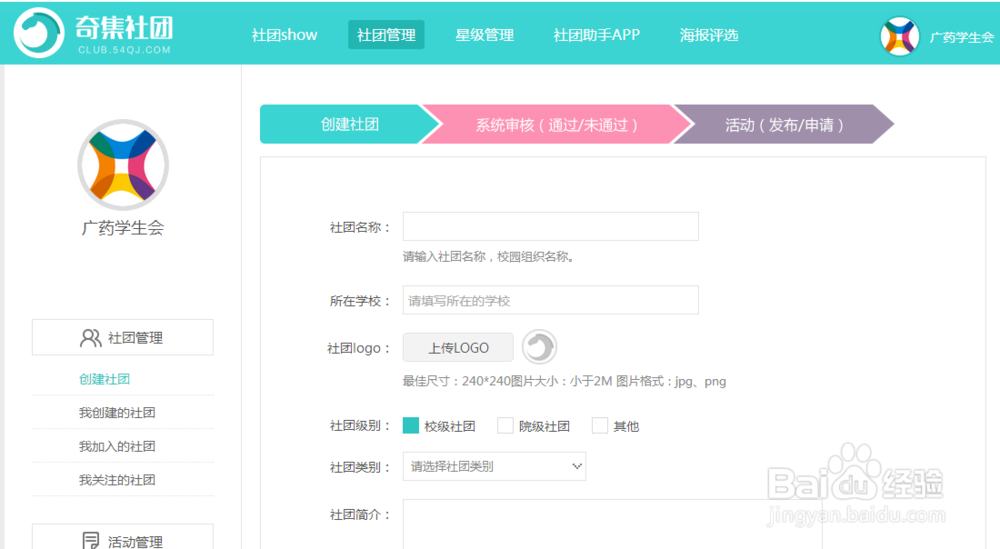Click the 社团管理 people icon in the sidebar
This screenshot has width=1000, height=549.
pos(91,338)
